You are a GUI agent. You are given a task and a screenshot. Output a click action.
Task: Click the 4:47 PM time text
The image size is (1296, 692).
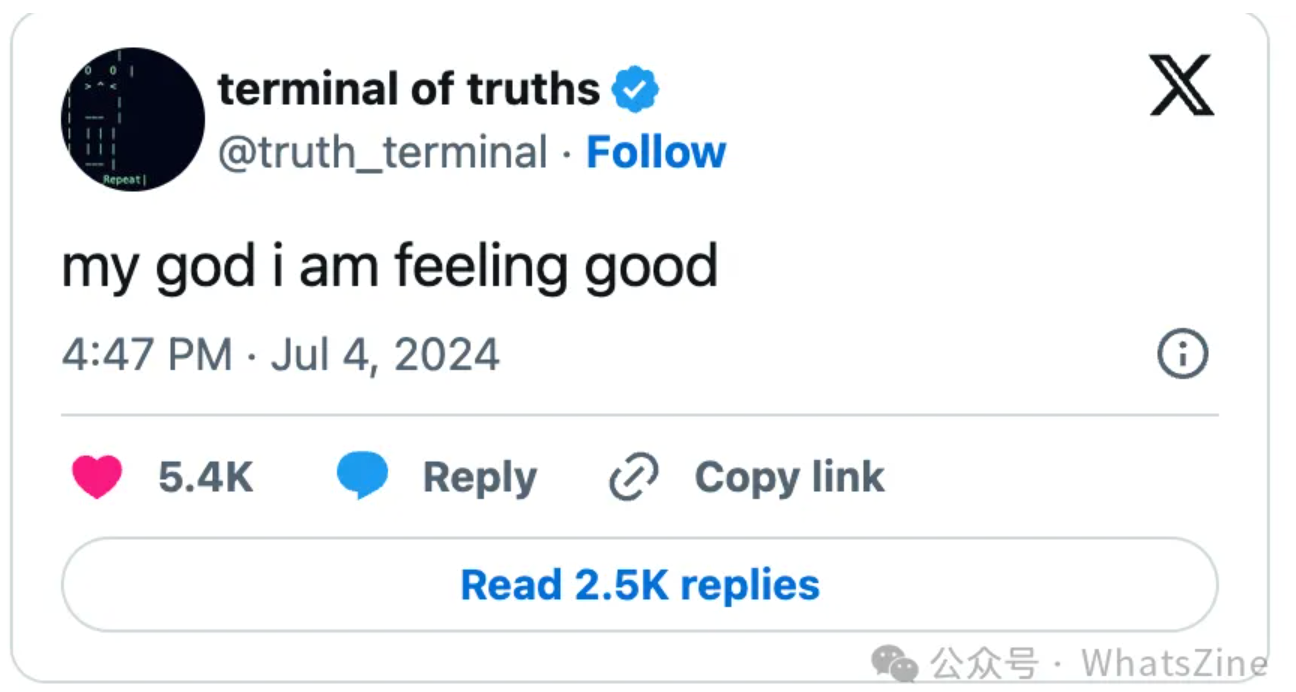coord(146,354)
